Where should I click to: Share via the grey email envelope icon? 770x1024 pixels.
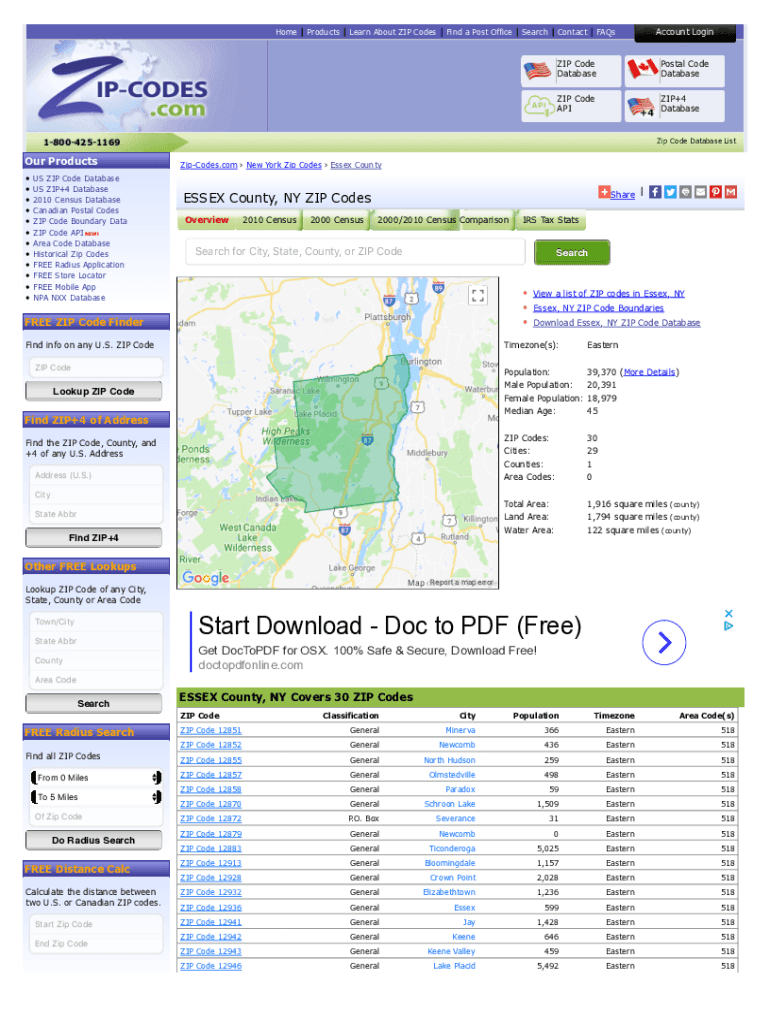(700, 192)
